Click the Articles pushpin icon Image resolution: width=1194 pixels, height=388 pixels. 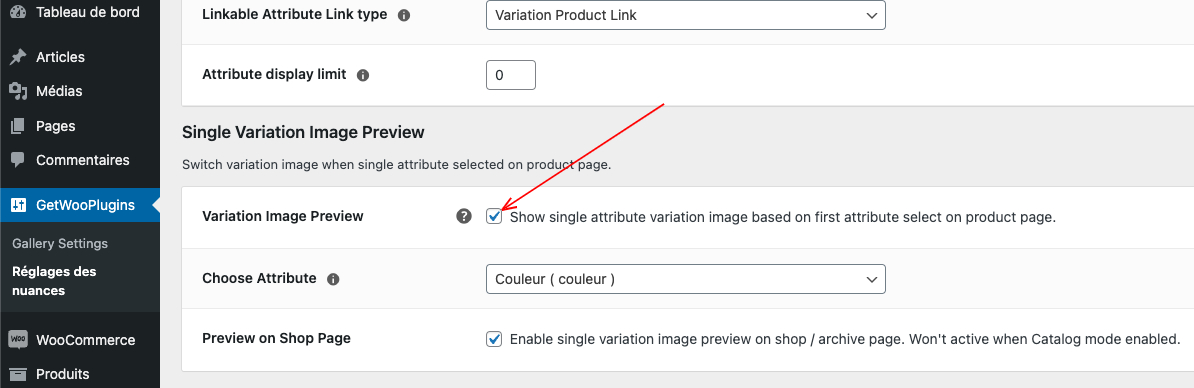pos(18,57)
